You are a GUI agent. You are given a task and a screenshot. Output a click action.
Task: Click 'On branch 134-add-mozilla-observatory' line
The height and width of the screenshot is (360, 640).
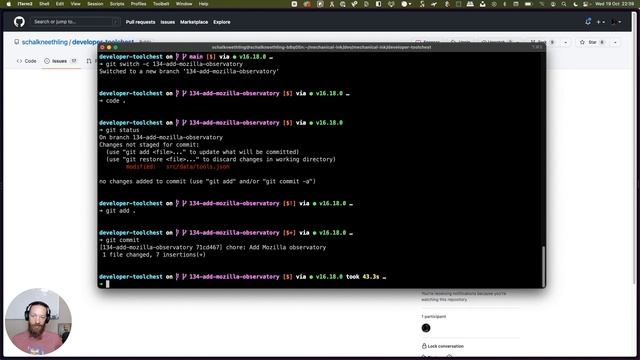coord(161,138)
